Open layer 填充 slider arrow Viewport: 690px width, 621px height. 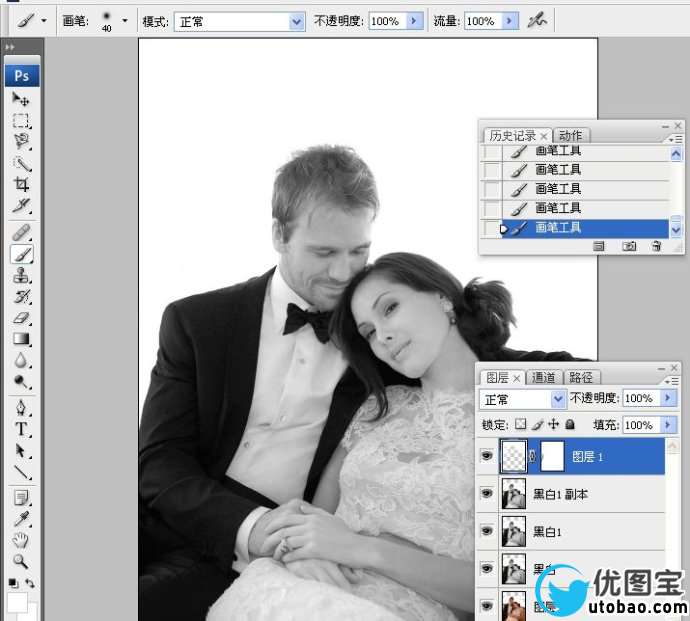click(668, 425)
